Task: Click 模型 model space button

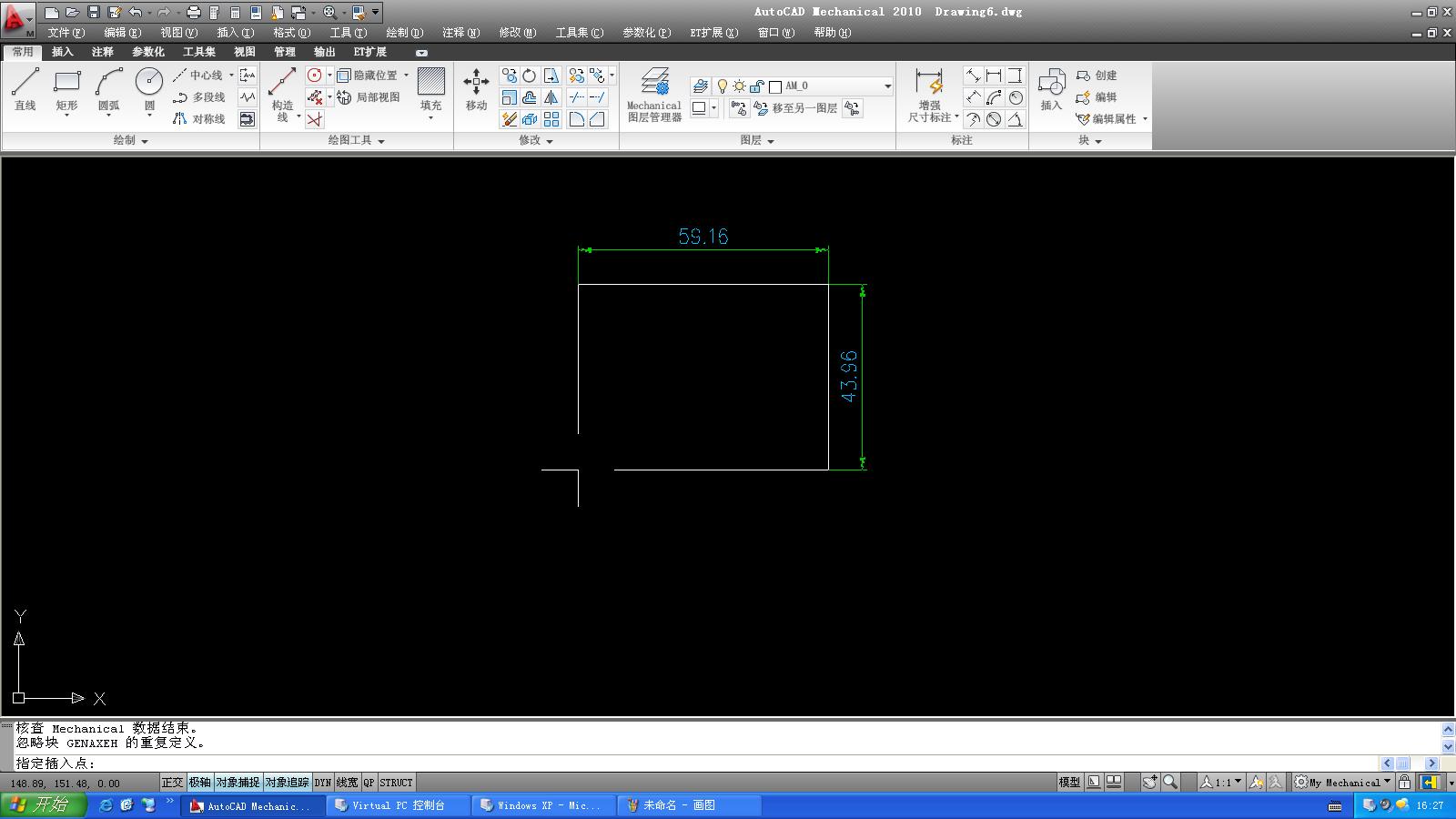Action: tap(1069, 782)
